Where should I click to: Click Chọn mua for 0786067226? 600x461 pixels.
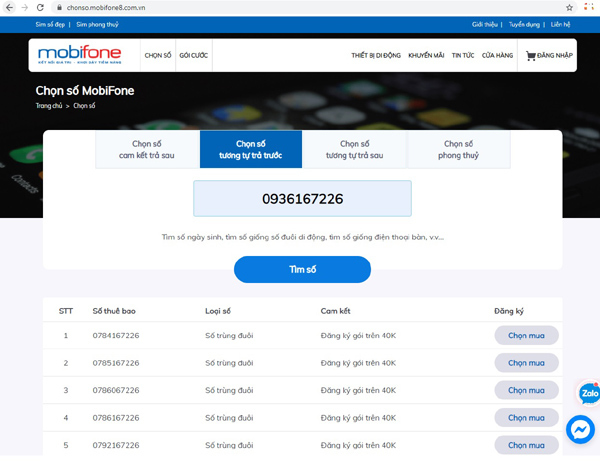pyautogui.click(x=526, y=390)
